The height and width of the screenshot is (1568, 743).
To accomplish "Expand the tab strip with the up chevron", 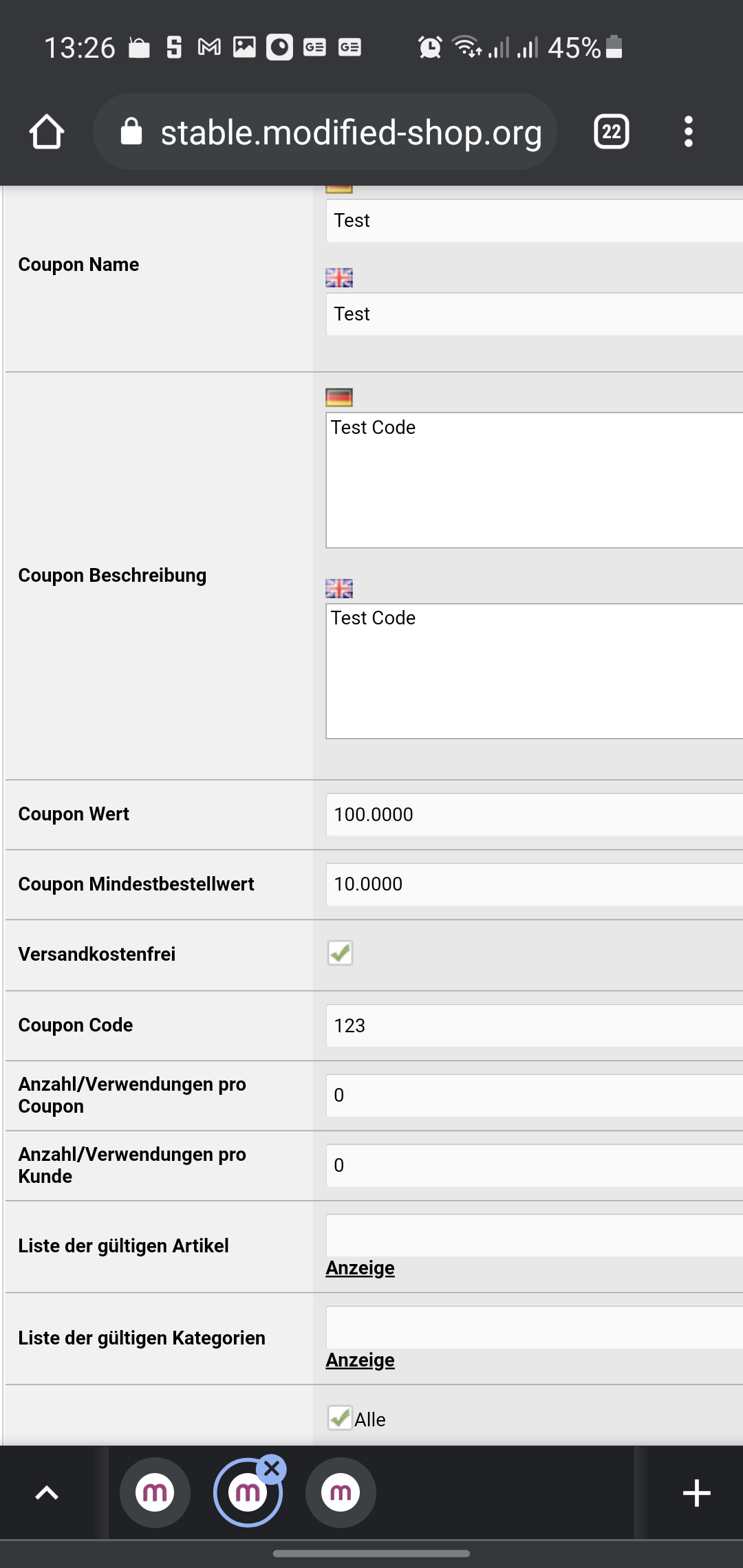I will tap(47, 1493).
